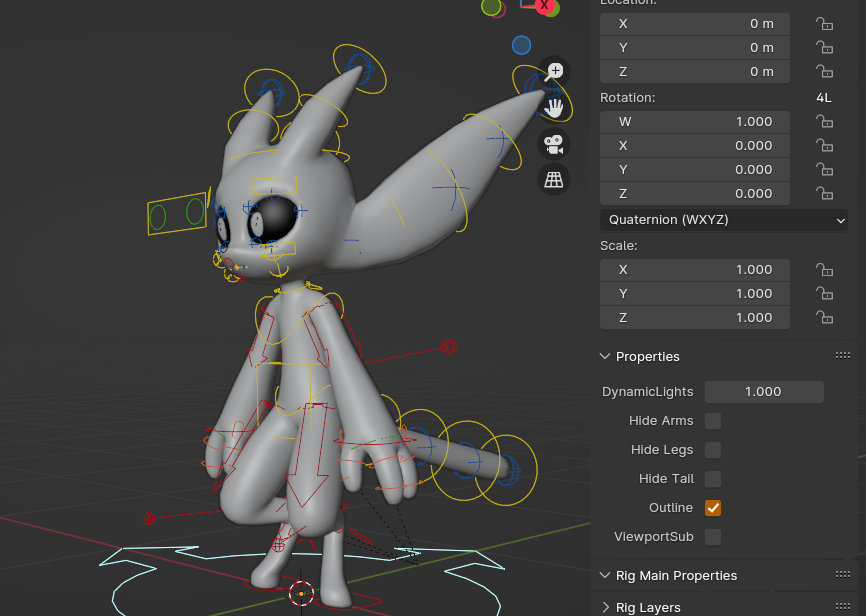Image resolution: width=866 pixels, height=616 pixels.
Task: Click the Scale Z value field
Action: click(695, 318)
